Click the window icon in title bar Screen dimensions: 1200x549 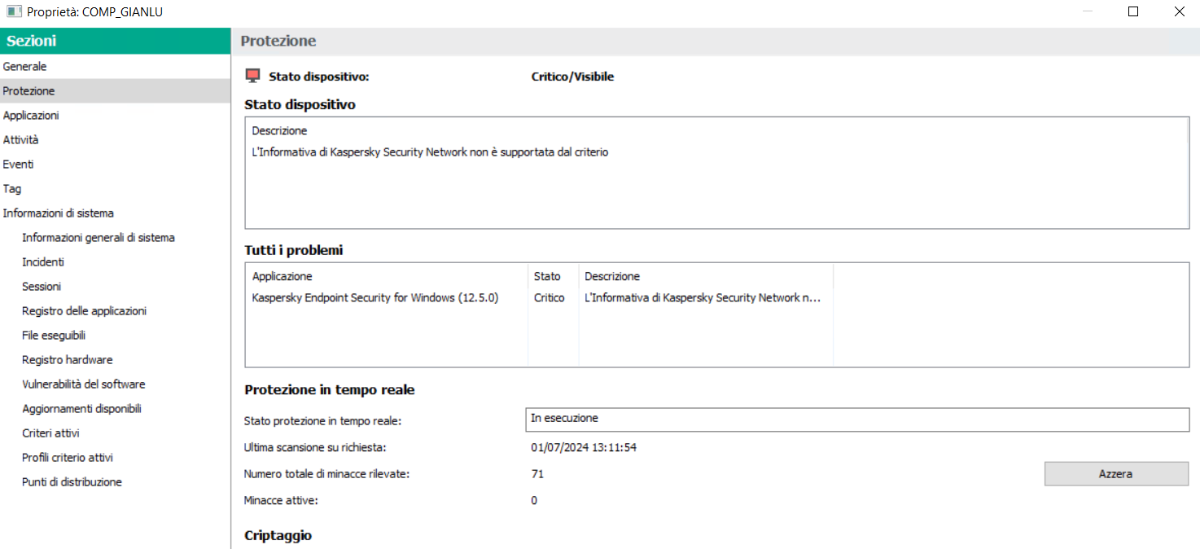14,11
